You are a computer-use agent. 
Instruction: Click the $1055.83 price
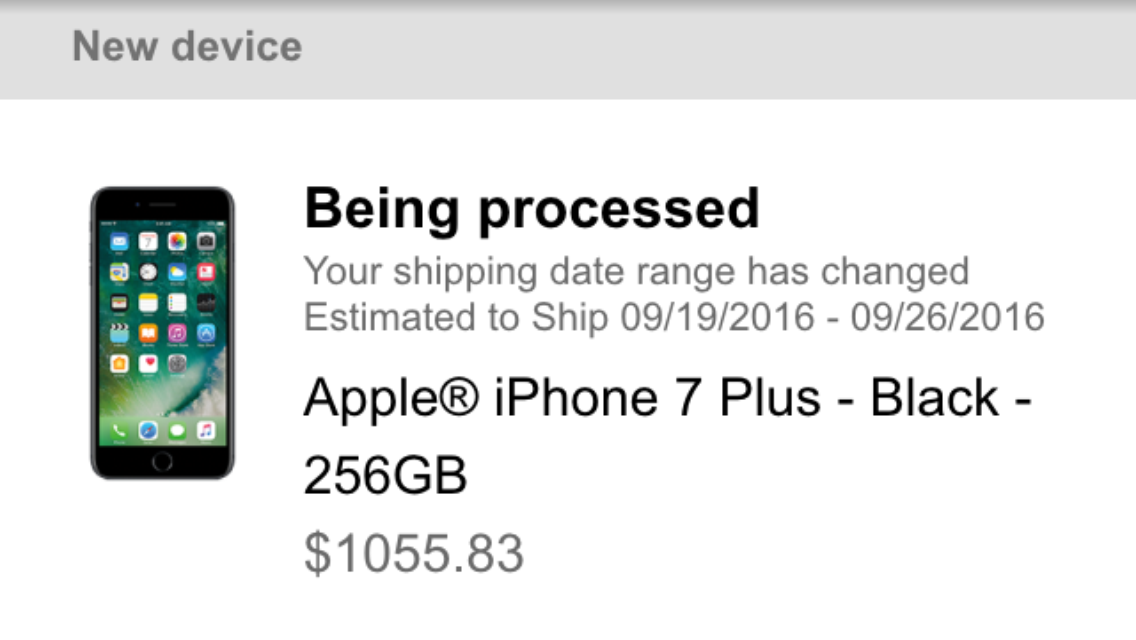point(414,554)
